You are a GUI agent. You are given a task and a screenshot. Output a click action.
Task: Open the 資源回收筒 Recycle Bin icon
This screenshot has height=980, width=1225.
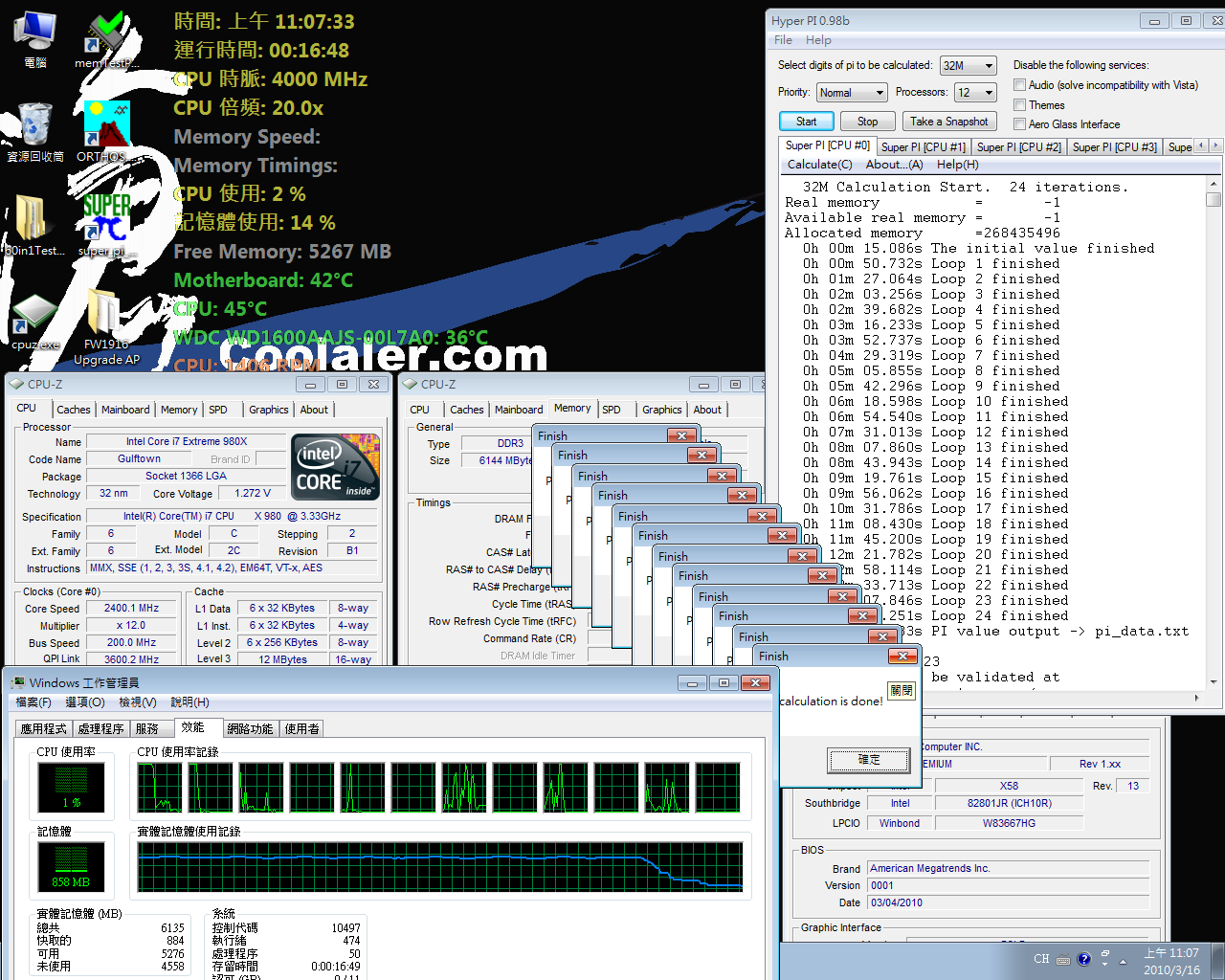[35, 132]
